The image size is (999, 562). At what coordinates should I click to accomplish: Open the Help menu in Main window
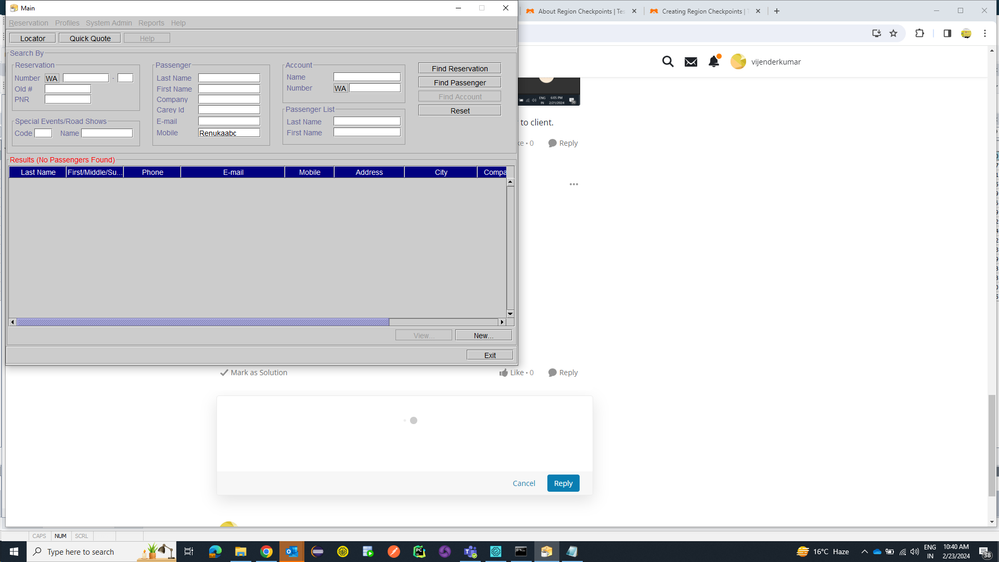[178, 23]
